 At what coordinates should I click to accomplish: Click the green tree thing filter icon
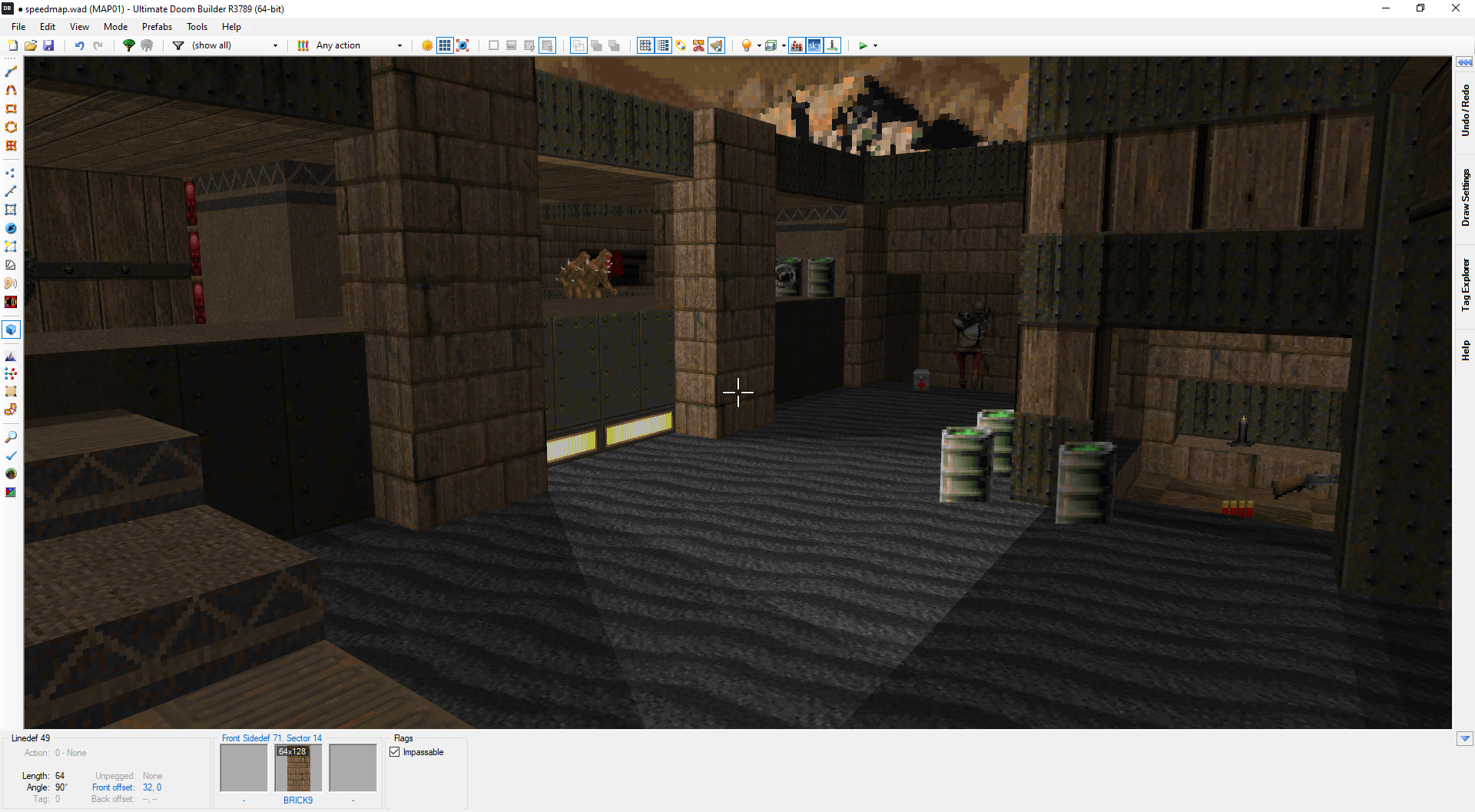[x=129, y=45]
